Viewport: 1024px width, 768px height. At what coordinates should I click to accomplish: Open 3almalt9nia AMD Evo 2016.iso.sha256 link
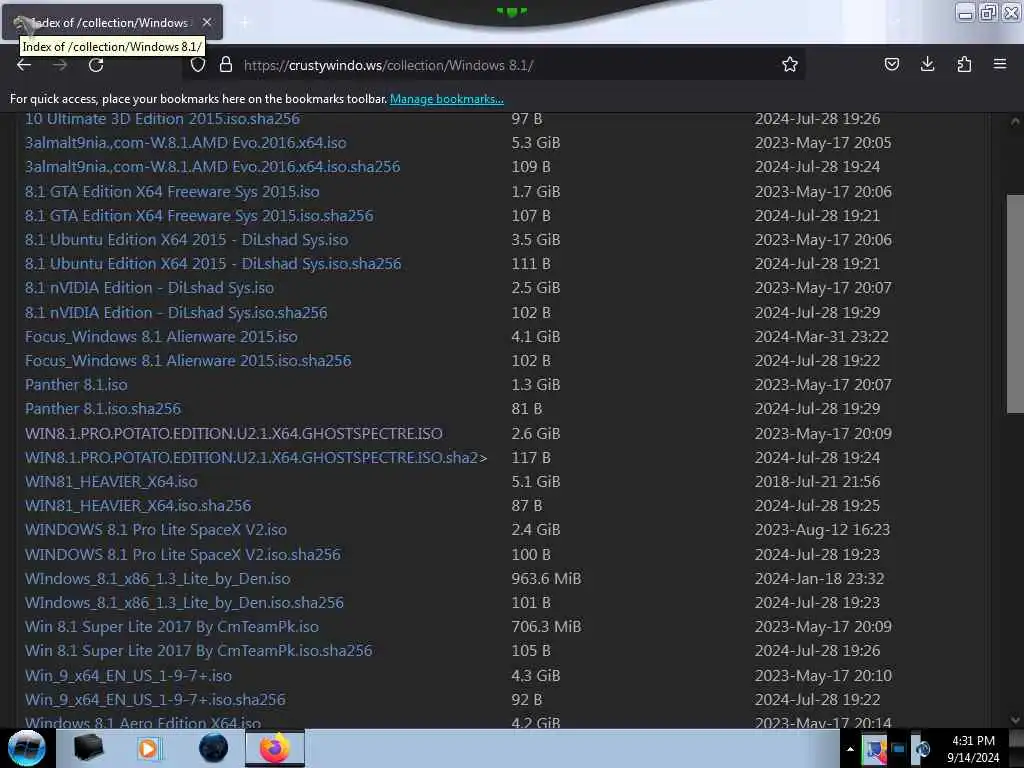(212, 167)
